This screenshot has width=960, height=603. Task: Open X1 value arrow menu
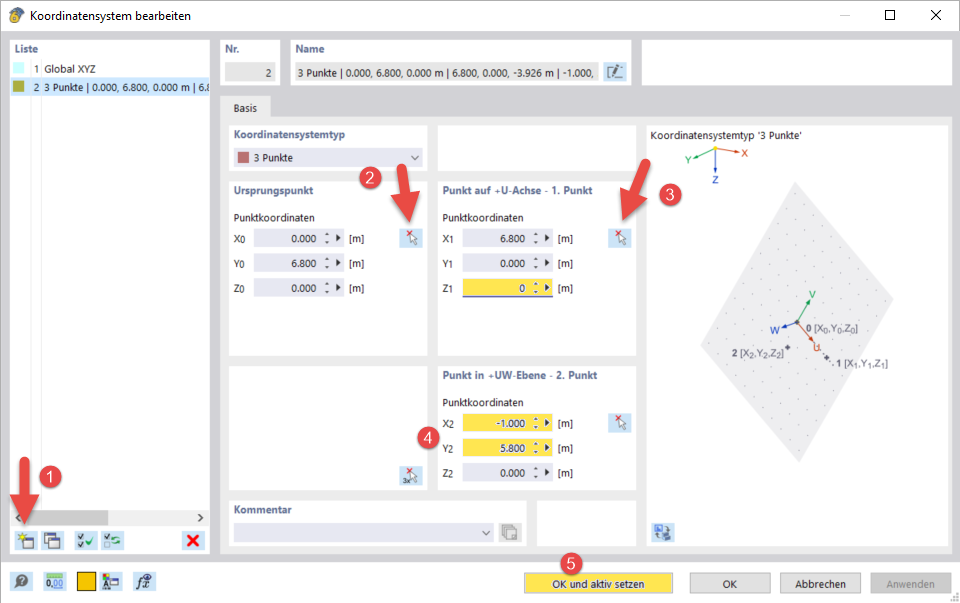click(x=547, y=238)
